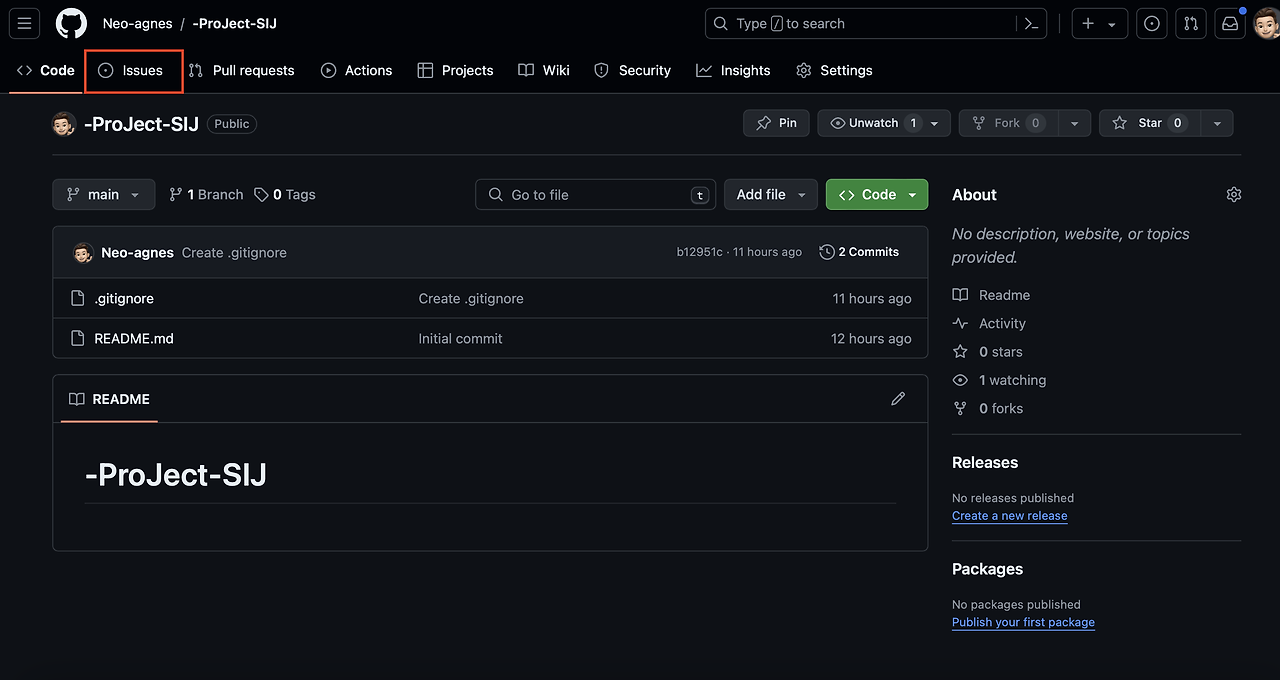
Task: Switch to the Code tab
Action: pos(46,70)
